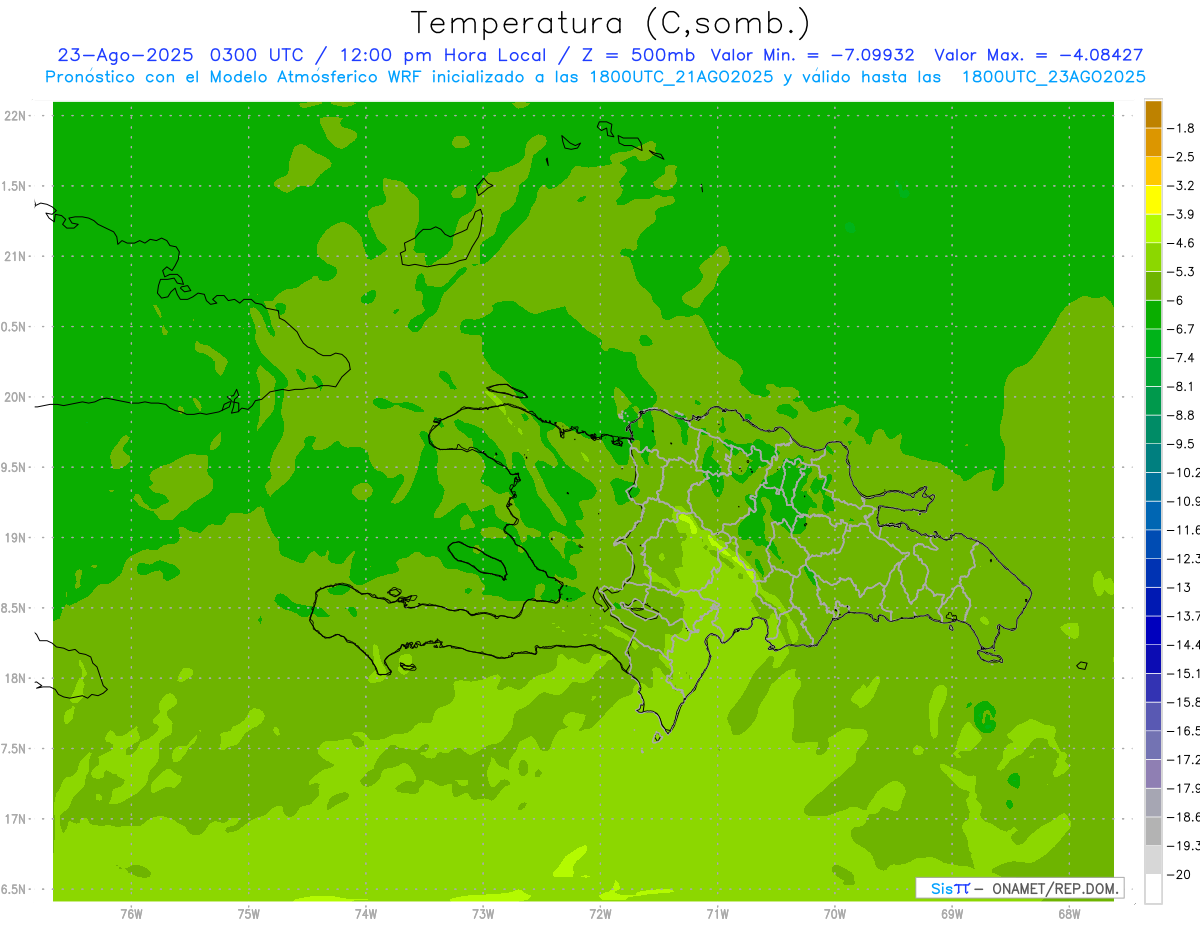Click the '8.5N' latitude label
Image resolution: width=1200 pixels, height=927 pixels.
[15, 608]
